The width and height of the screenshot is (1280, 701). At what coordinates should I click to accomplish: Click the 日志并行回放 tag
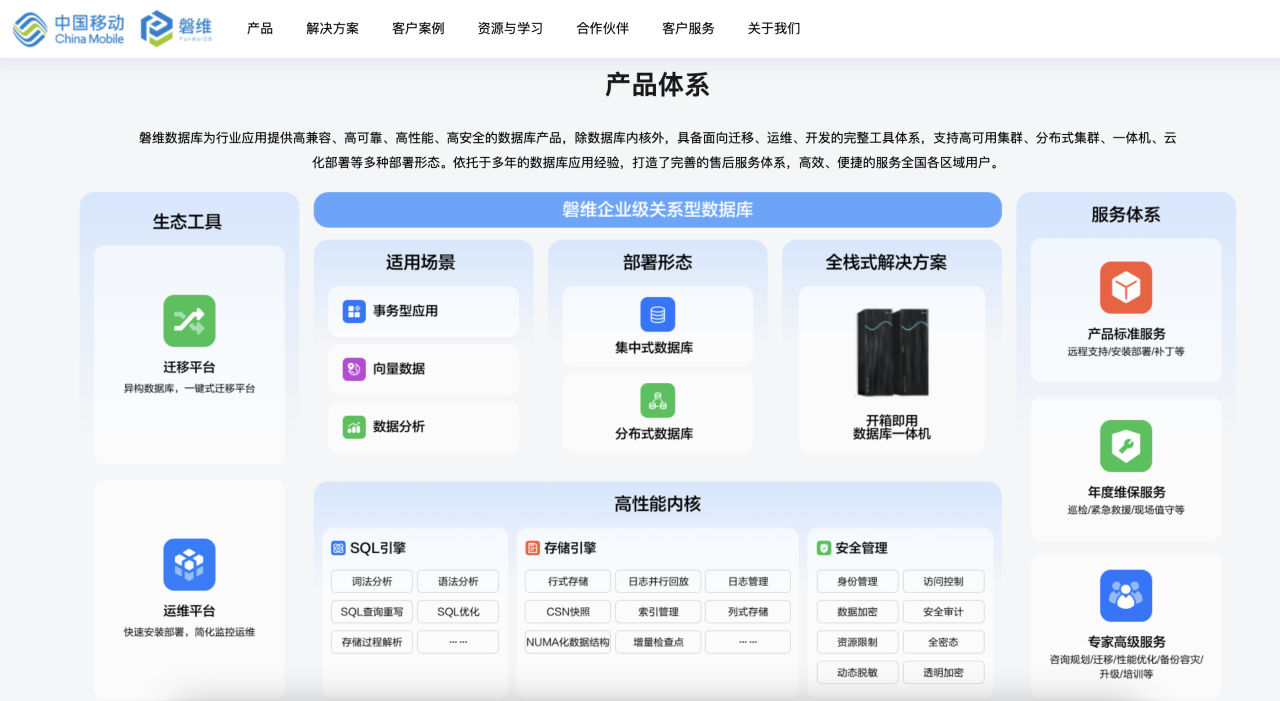point(658,582)
